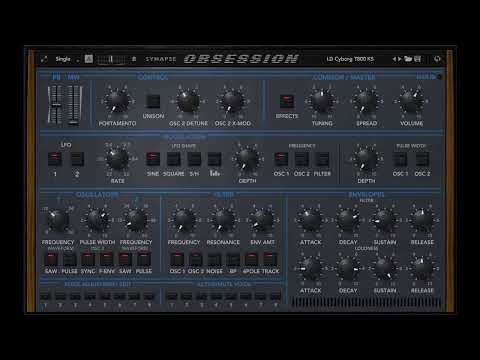The image size is (480, 360).
Task: Click the LFO frequency Depth knob
Action: click(247, 159)
